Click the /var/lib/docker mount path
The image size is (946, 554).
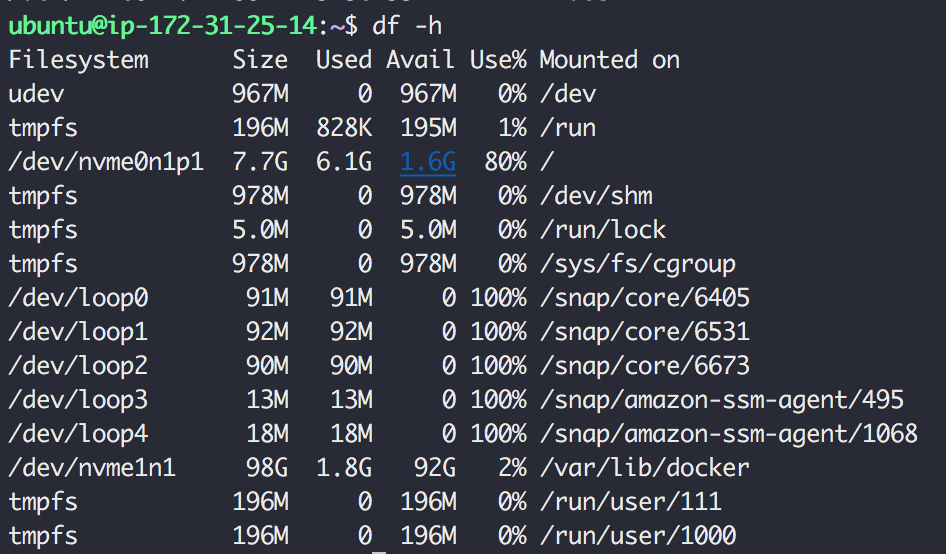[644, 468]
